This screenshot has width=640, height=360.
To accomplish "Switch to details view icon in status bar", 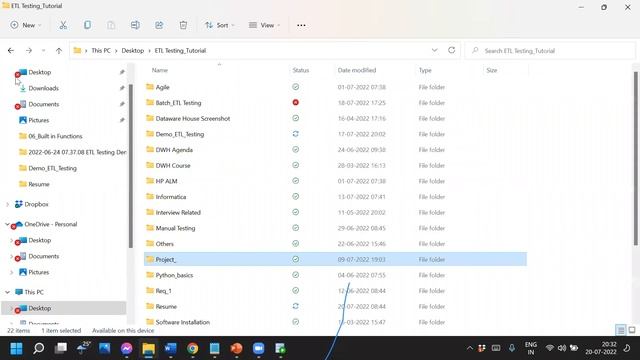I will click(x=620, y=330).
